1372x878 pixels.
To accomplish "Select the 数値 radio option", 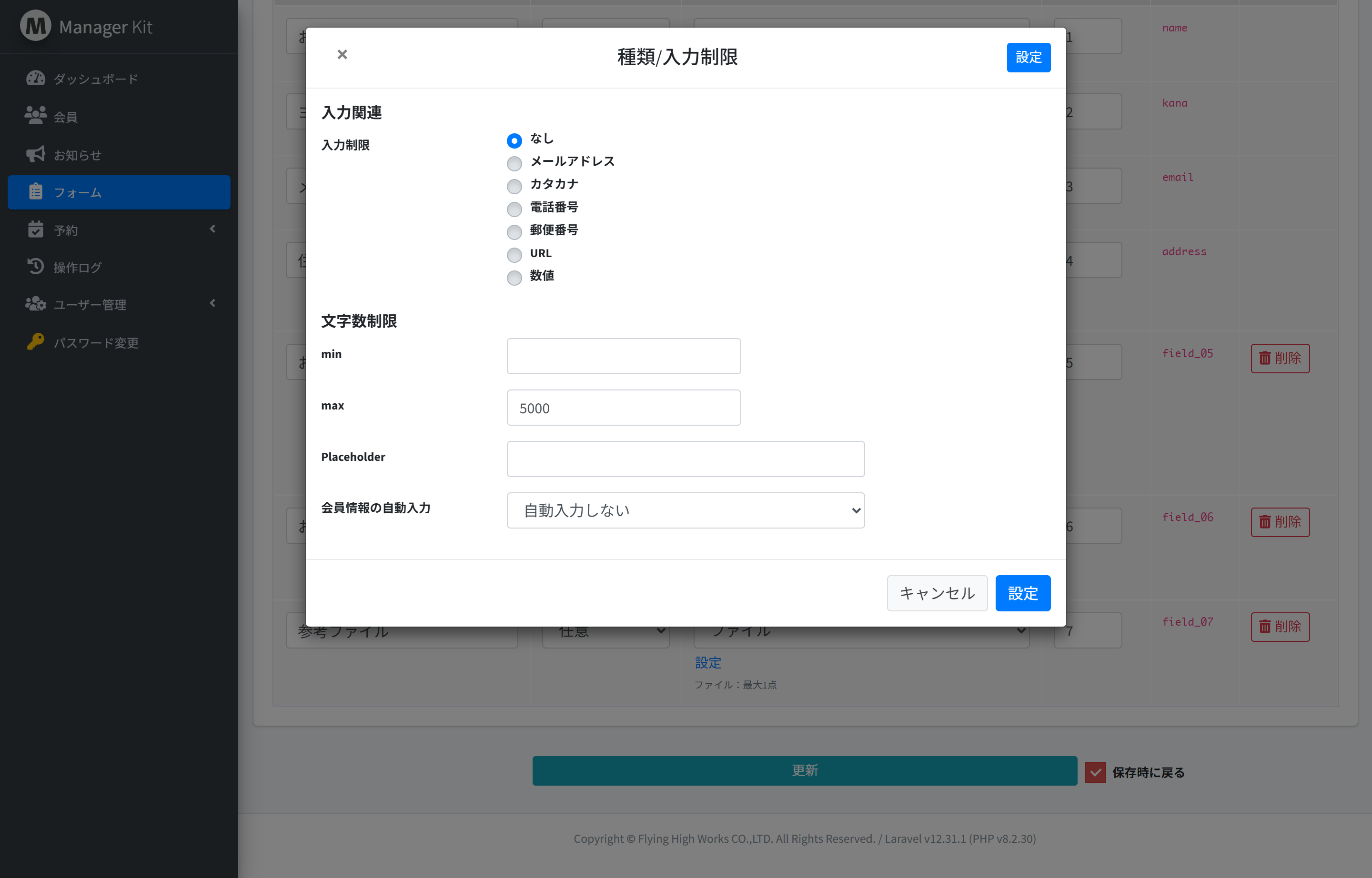I will (x=514, y=277).
